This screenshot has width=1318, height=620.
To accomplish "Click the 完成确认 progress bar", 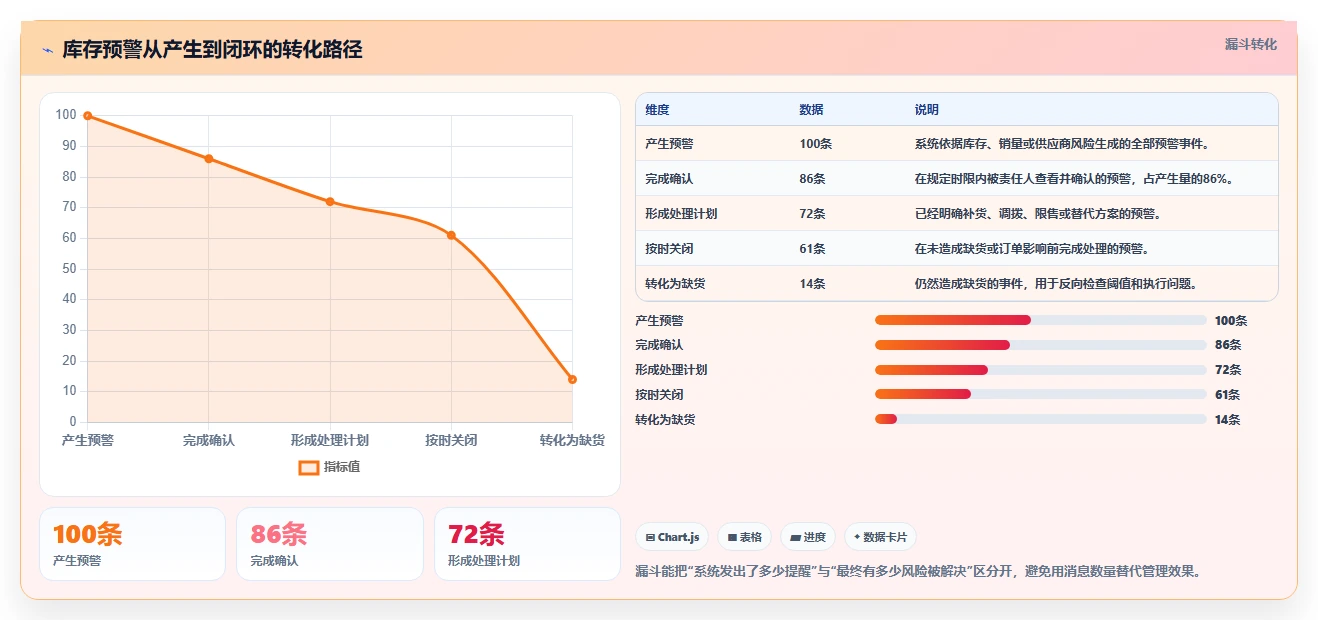I will pos(1040,345).
